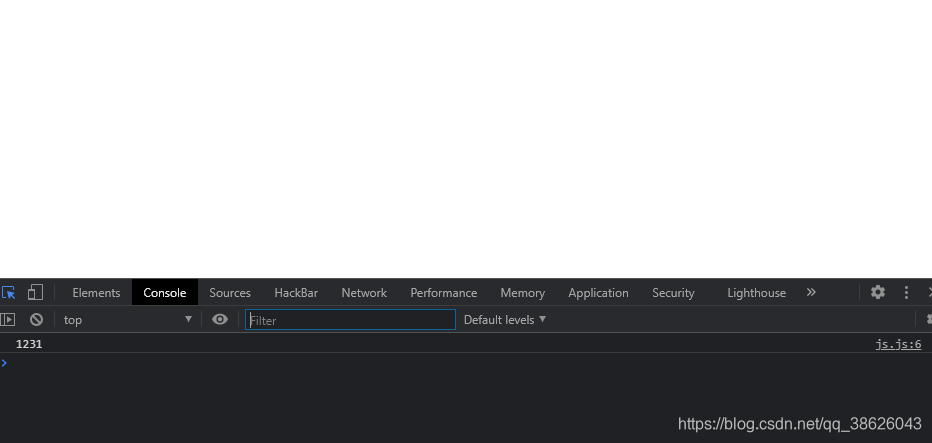Open the Memory tab

522,293
